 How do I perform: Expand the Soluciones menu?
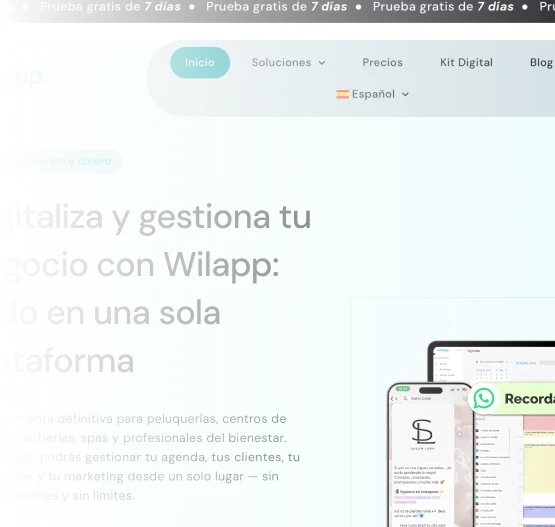click(x=288, y=62)
